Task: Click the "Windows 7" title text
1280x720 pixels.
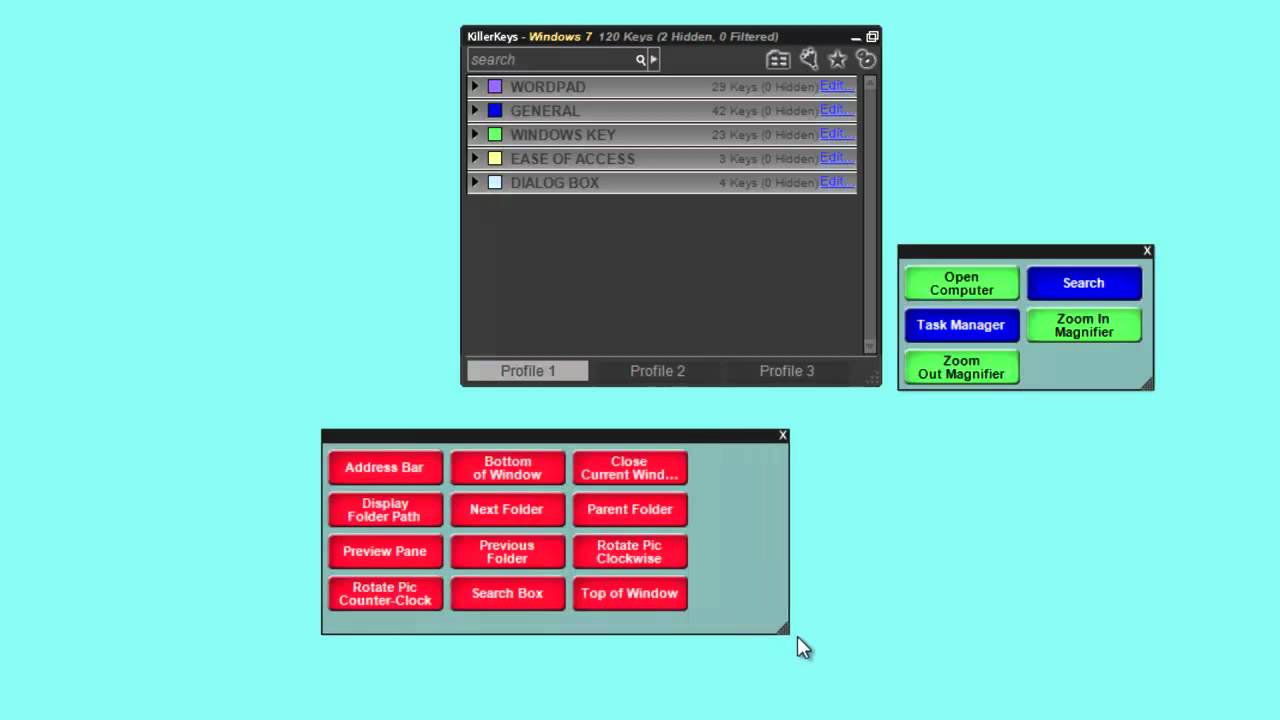Action: pyautogui.click(x=560, y=37)
